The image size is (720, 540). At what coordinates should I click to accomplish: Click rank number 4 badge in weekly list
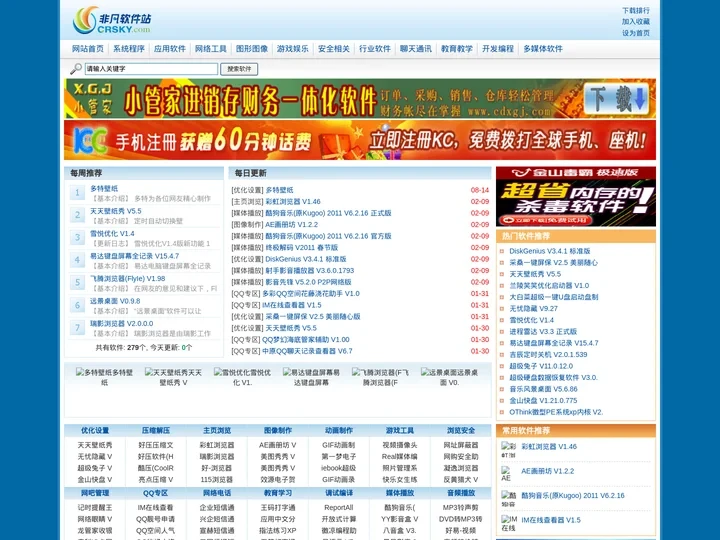(77, 260)
